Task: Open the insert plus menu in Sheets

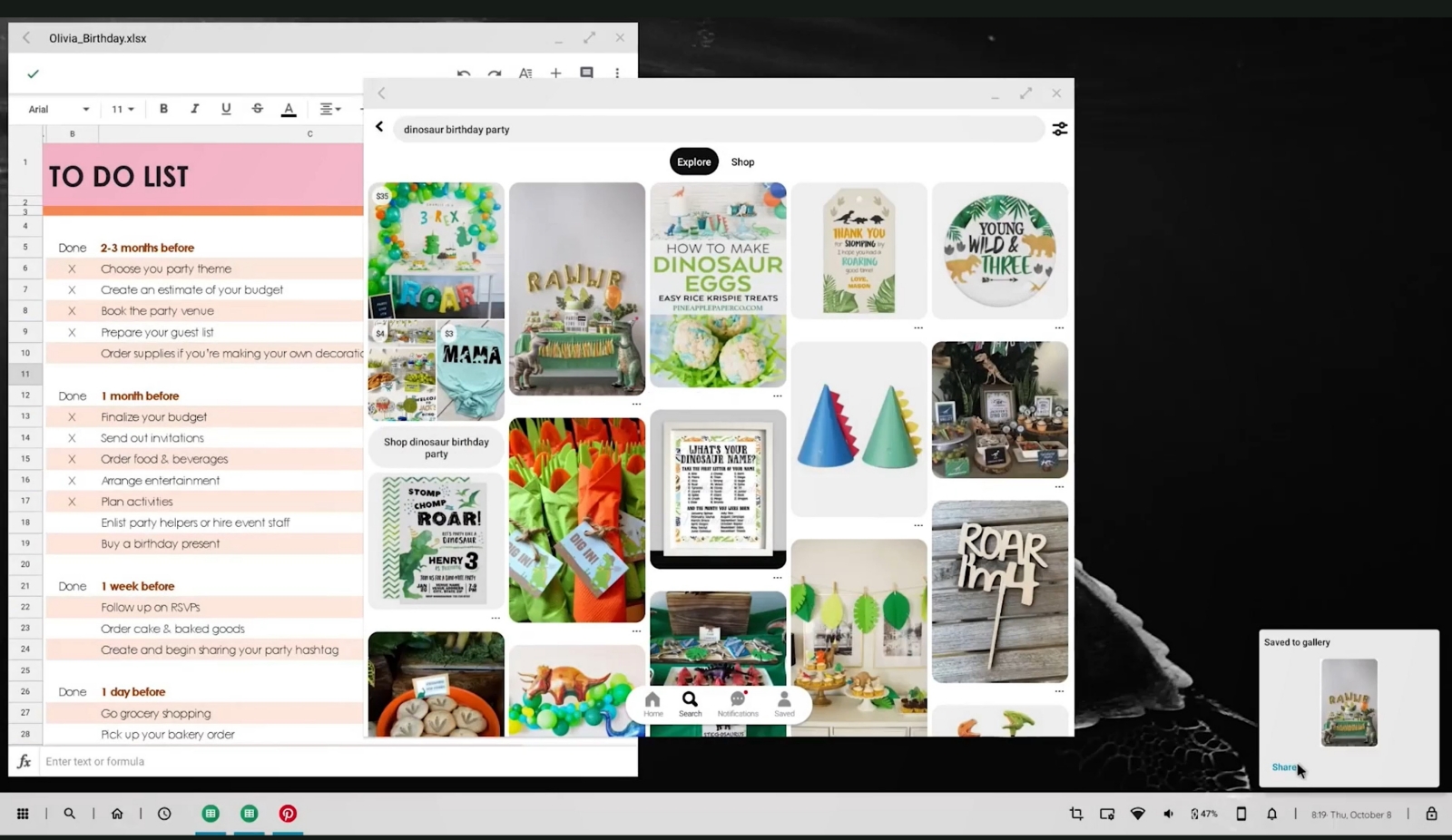Action: 555,73
